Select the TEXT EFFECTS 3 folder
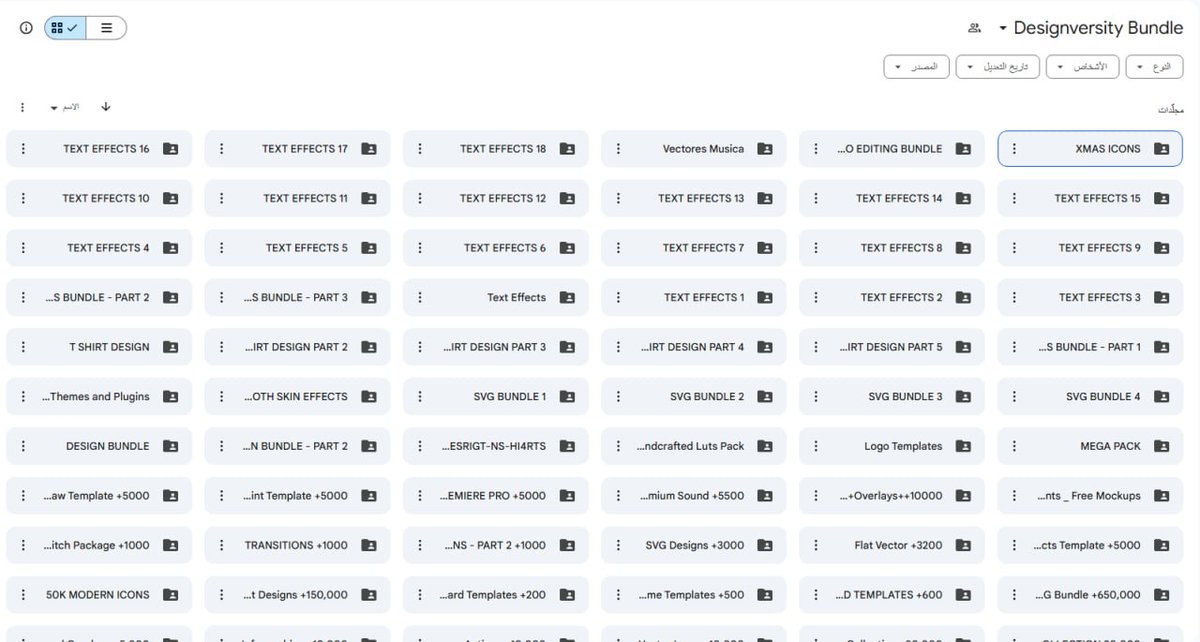1200x642 pixels. 1090,297
